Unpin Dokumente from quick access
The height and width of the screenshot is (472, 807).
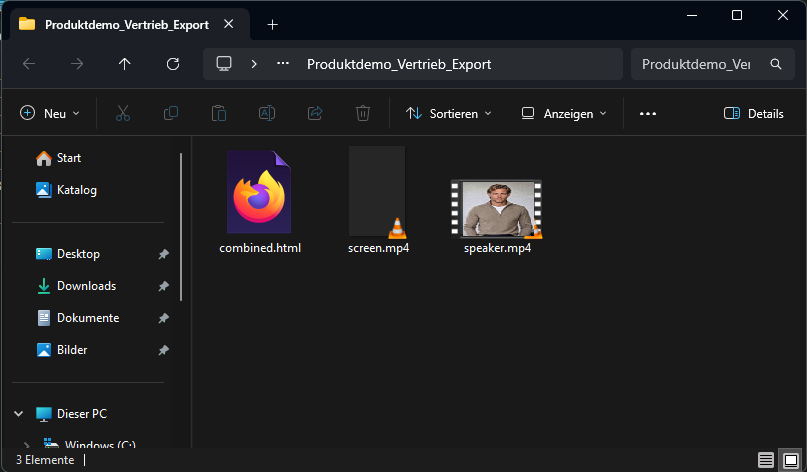tap(163, 318)
